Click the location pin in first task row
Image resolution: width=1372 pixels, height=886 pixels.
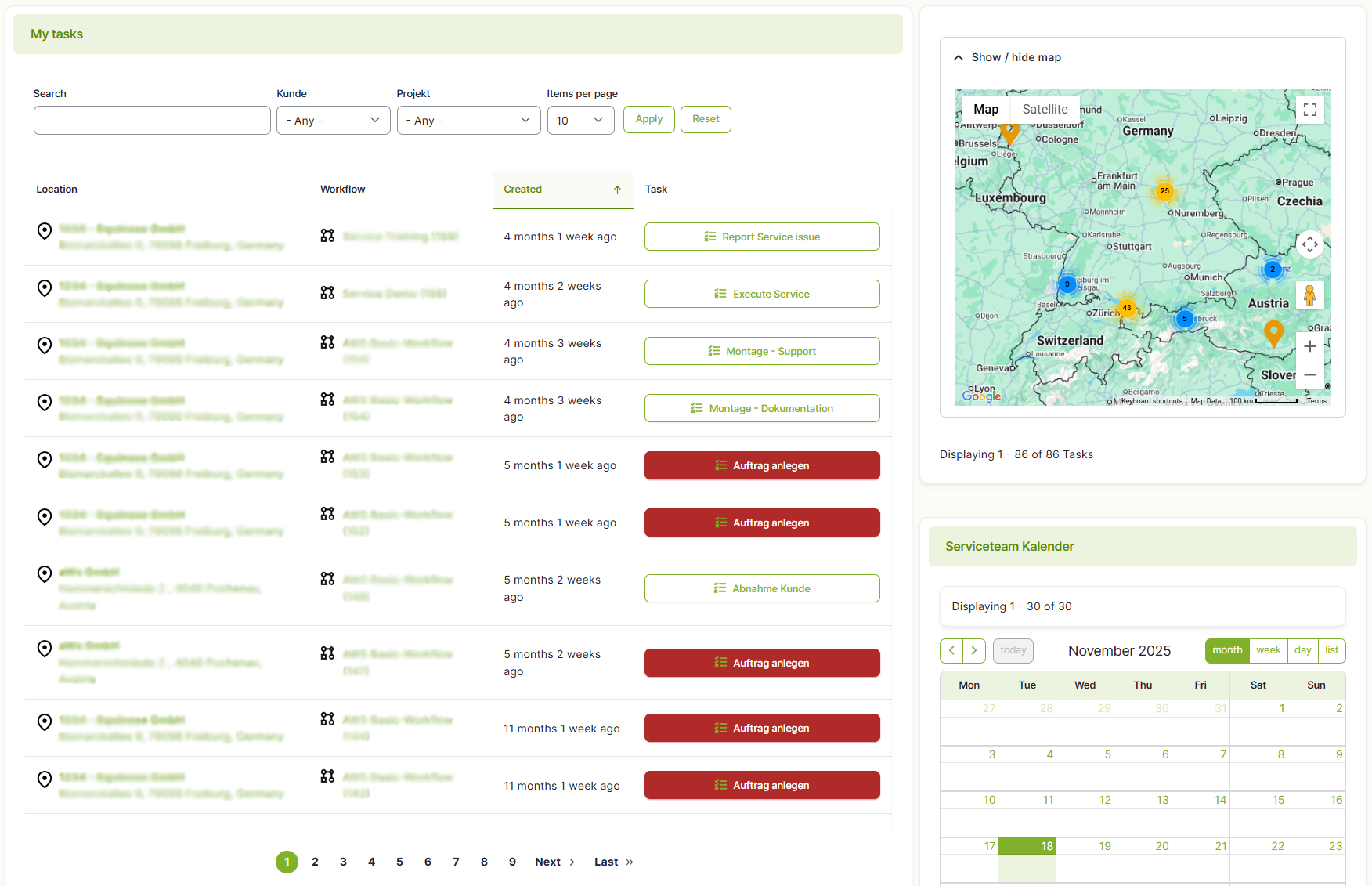point(45,230)
